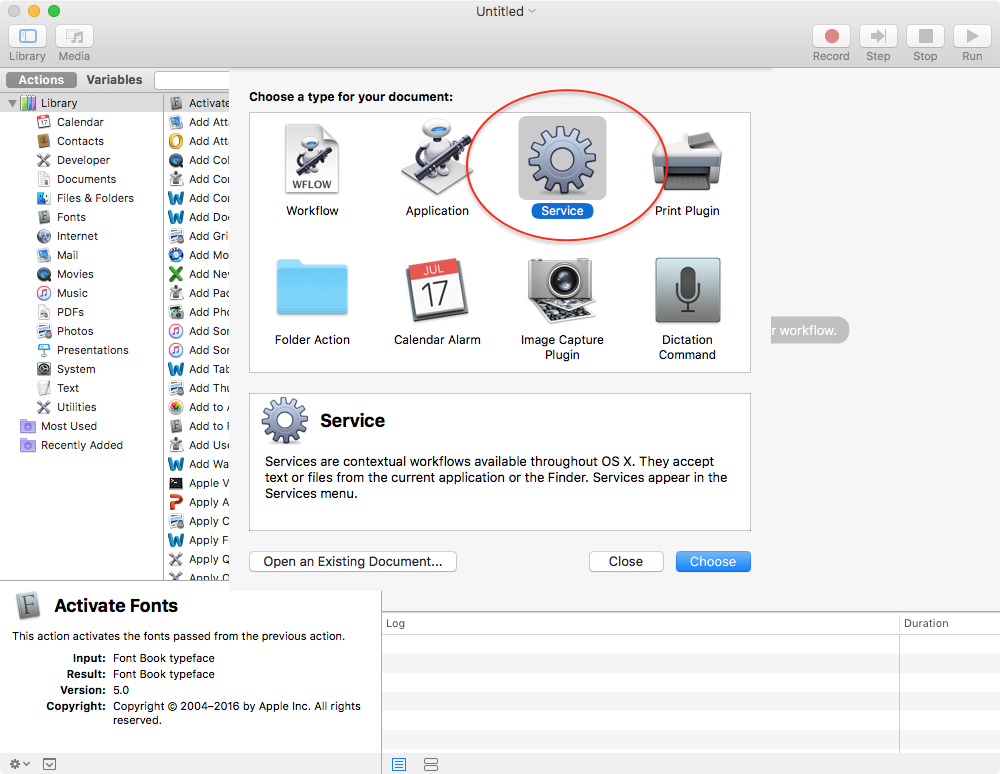1000x774 pixels.
Task: Click Open an Existing Document button
Action: [x=353, y=562]
